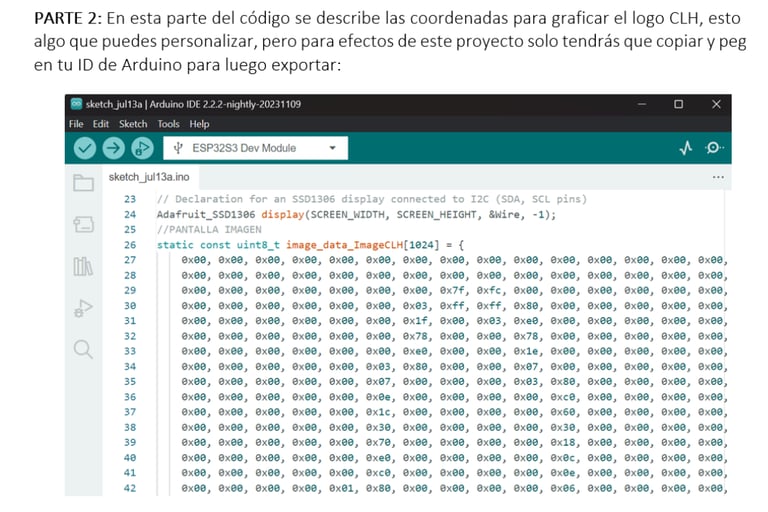Click the 0x0c value on line 40
768x512 pixels.
coord(563,458)
